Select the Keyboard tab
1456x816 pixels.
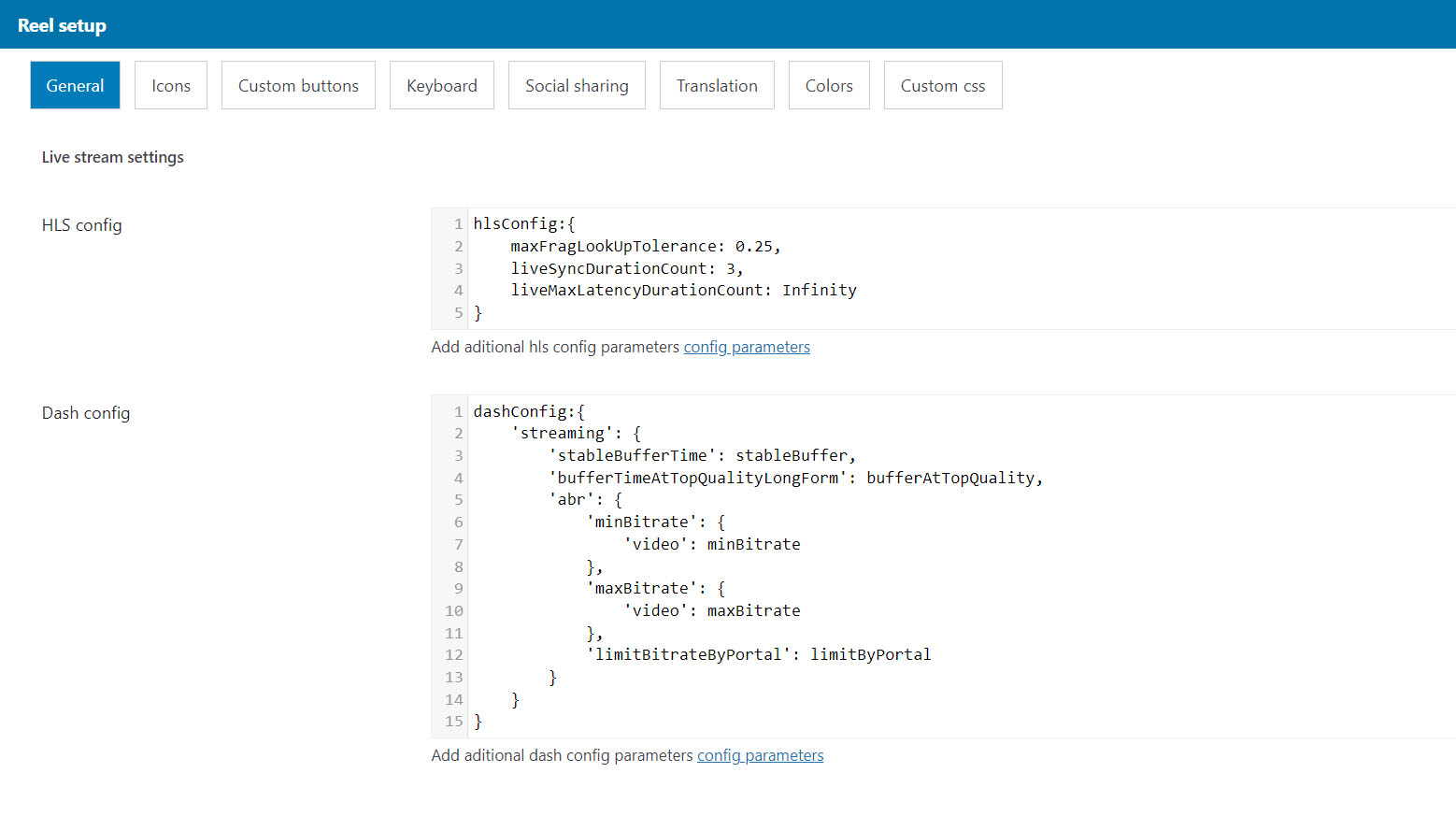[x=442, y=85]
